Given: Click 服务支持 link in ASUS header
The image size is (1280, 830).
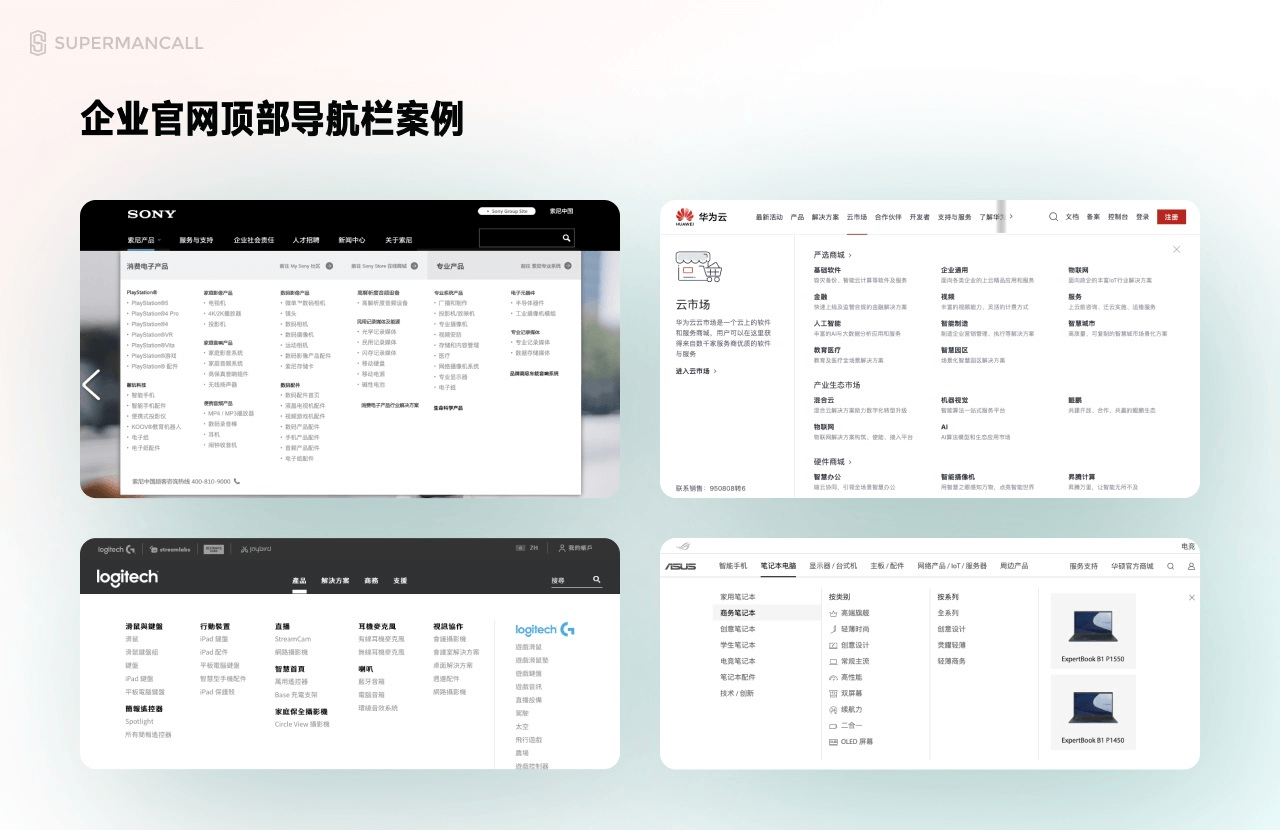Looking at the screenshot, I should coord(1083,566).
